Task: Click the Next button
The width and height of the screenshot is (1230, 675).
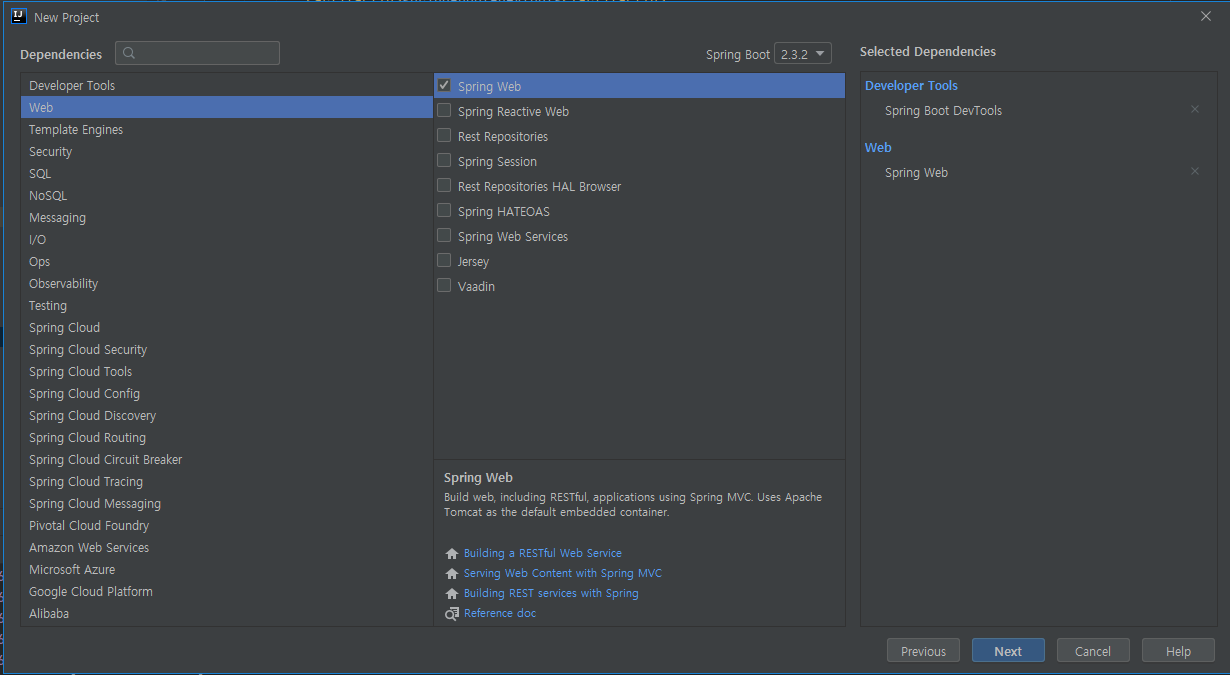Action: point(1008,651)
